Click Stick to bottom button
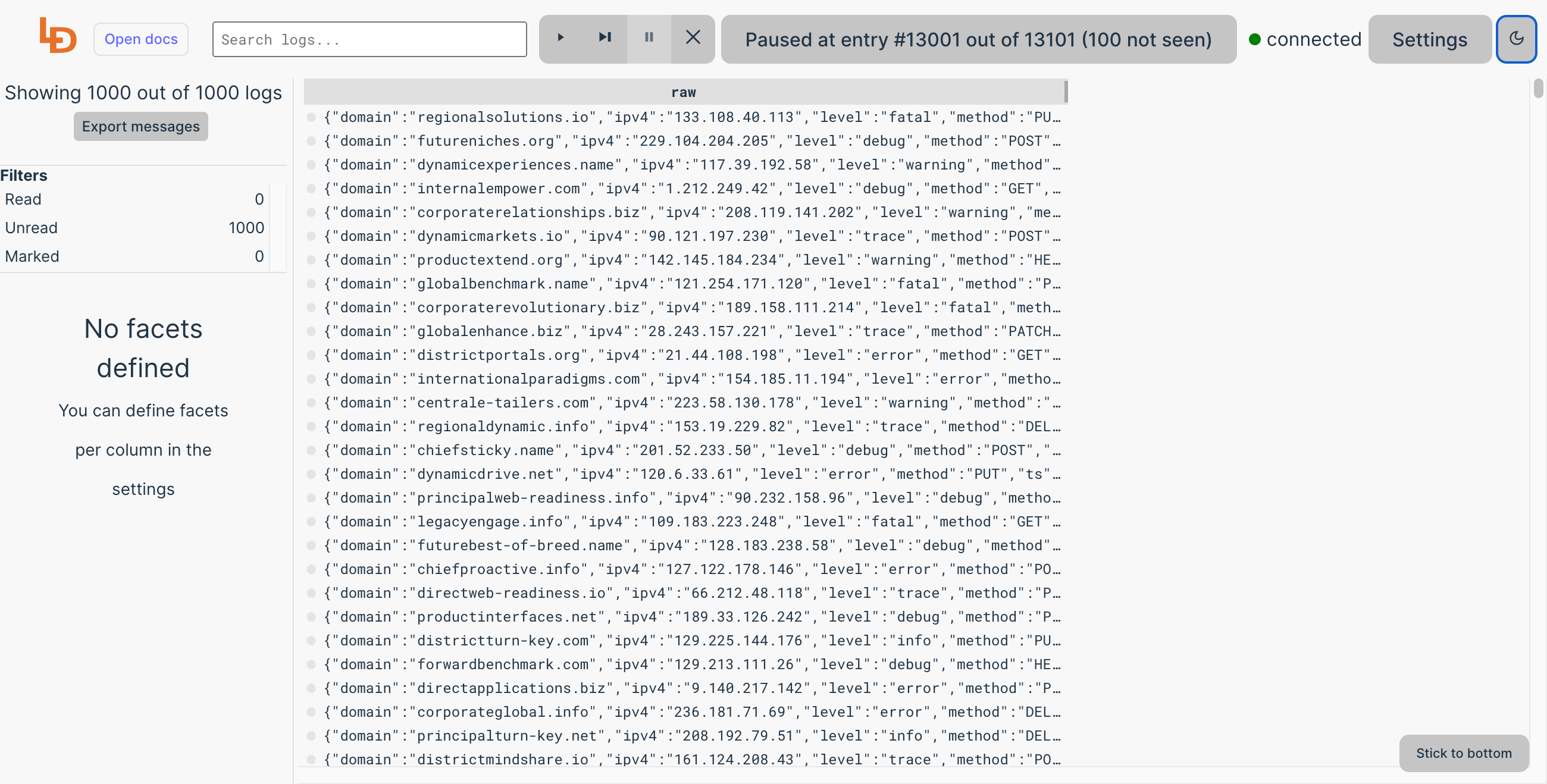Viewport: 1547px width, 784px height. pyautogui.click(x=1463, y=753)
